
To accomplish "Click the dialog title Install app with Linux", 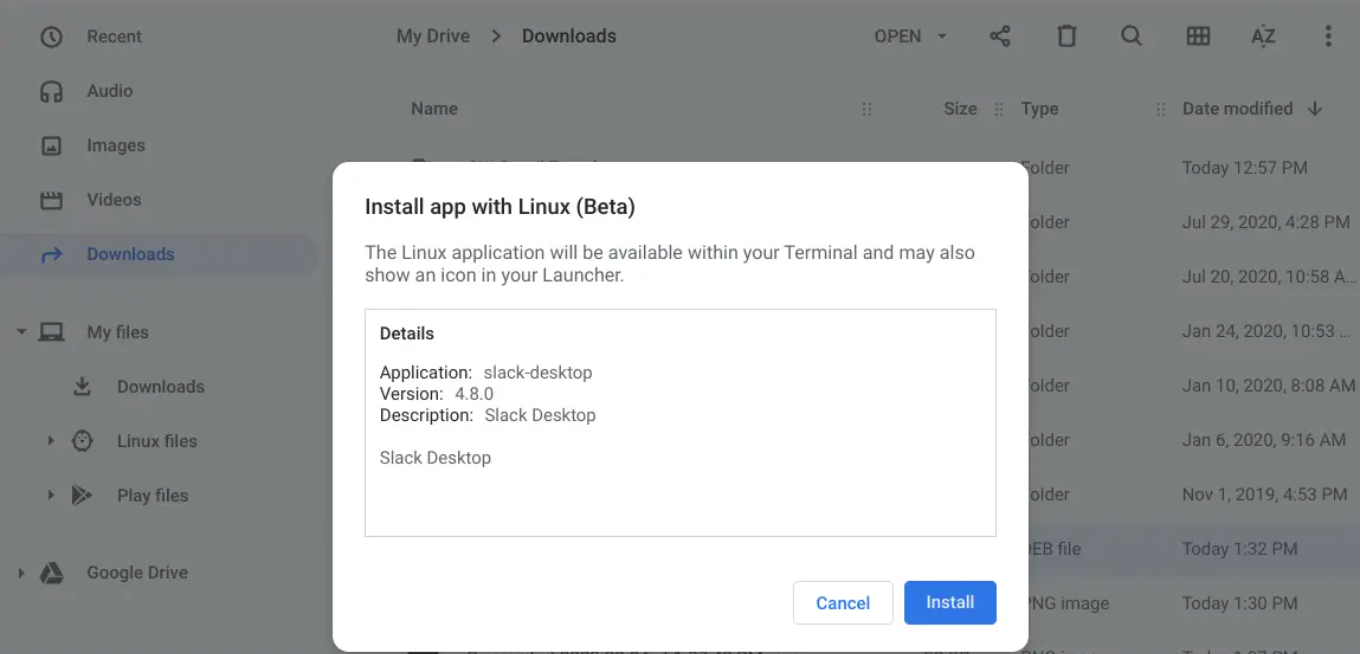I will (500, 207).
